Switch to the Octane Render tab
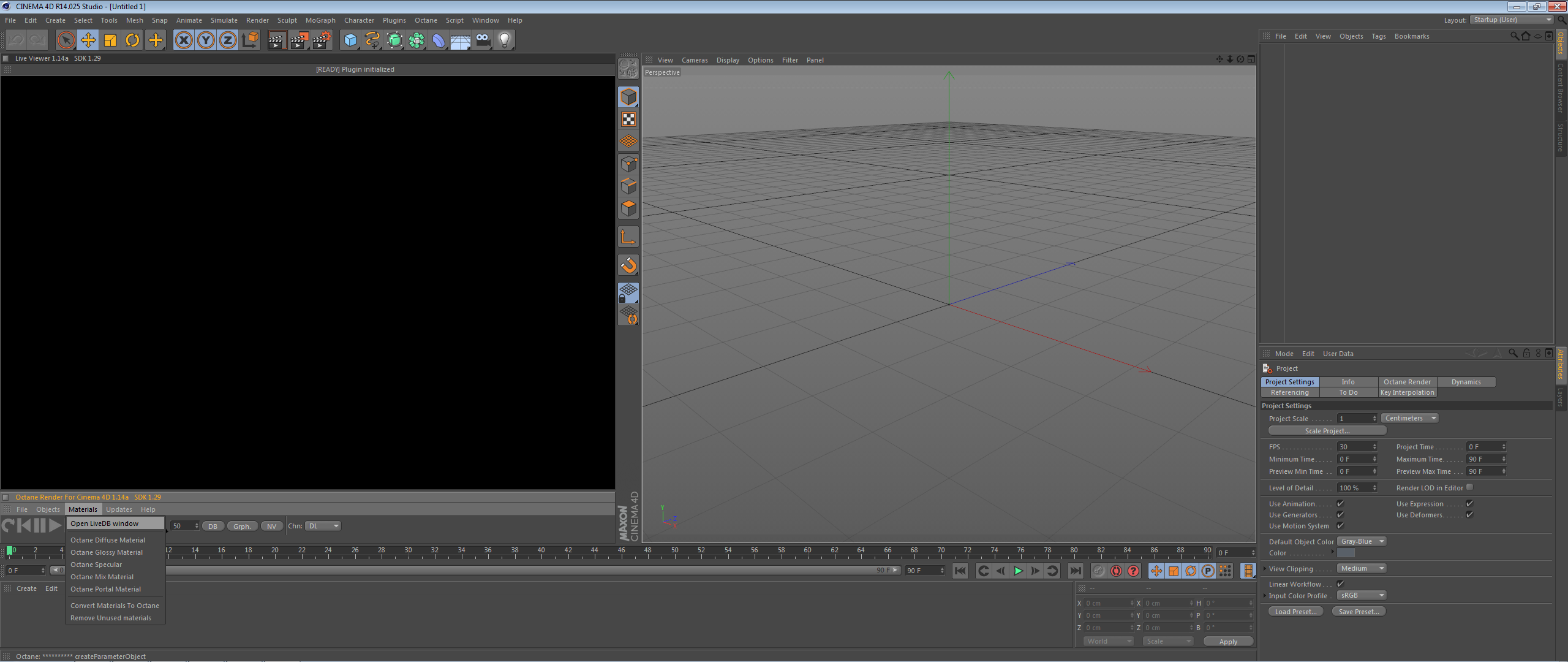Viewport: 1568px width, 662px height. (1407, 382)
